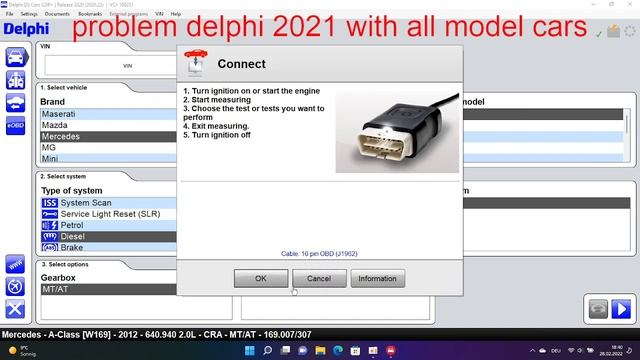The height and width of the screenshot is (360, 640).
Task: Open the compass help sidebar icon
Action: tap(15, 287)
